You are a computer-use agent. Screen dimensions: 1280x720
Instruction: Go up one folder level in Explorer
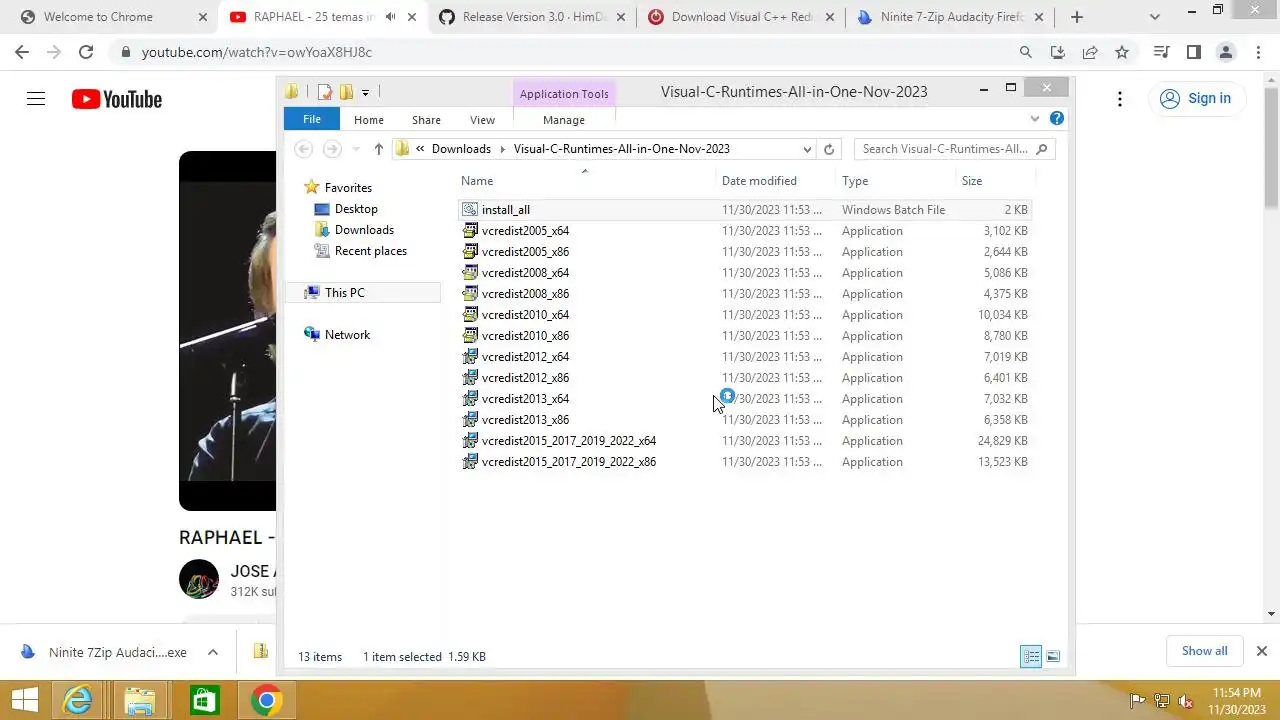[x=378, y=149]
